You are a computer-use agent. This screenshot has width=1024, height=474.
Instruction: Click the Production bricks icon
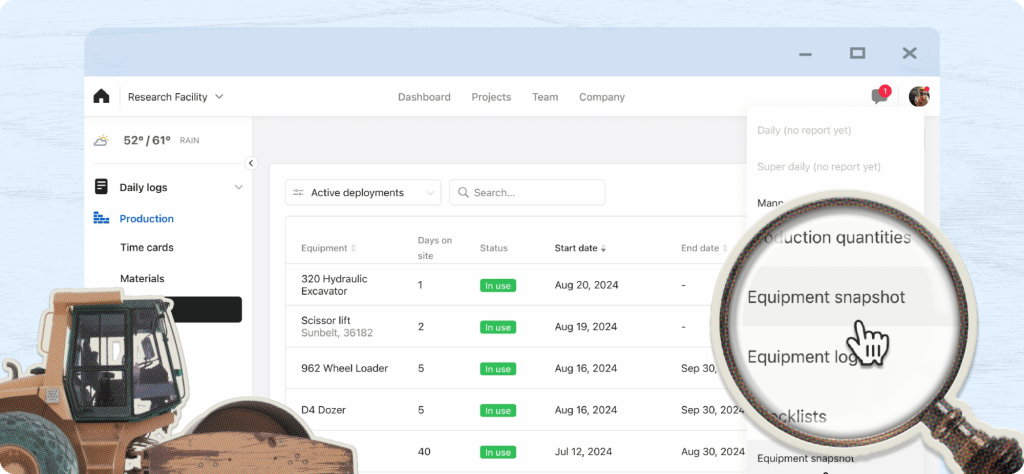coord(101,218)
